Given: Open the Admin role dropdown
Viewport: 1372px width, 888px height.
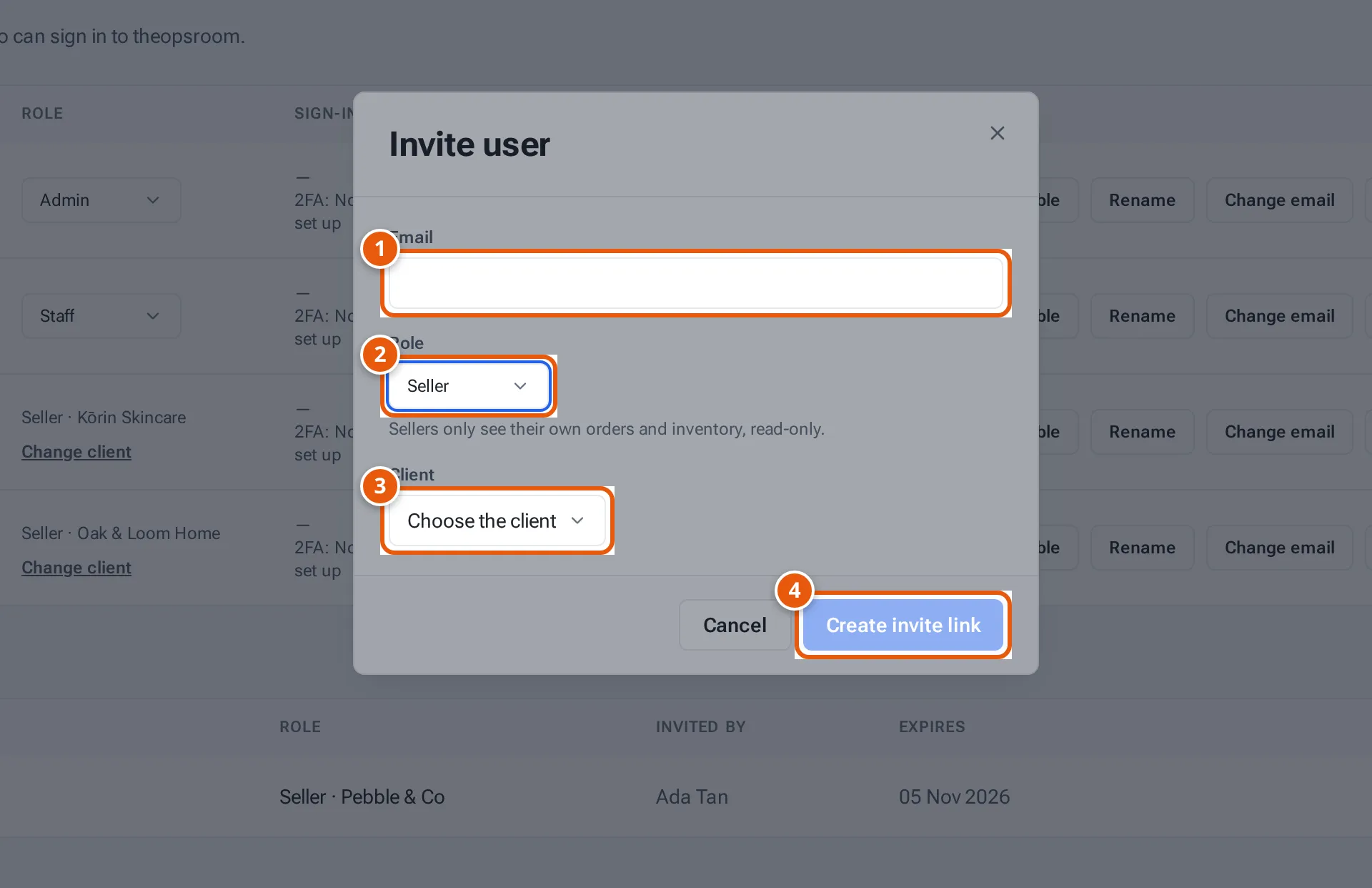Looking at the screenshot, I should tap(101, 200).
